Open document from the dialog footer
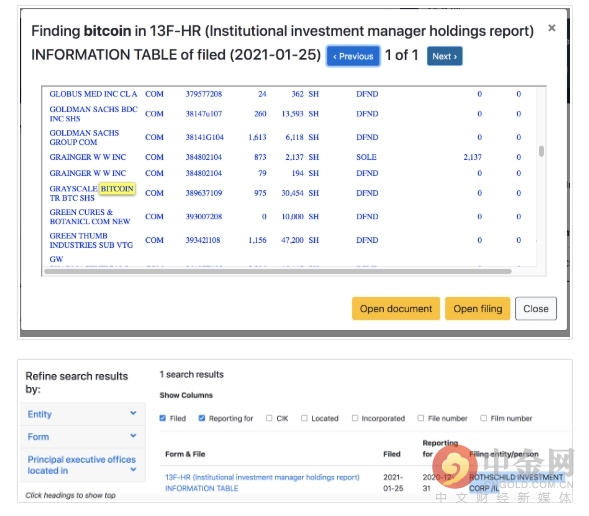The width and height of the screenshot is (589, 516). click(396, 308)
